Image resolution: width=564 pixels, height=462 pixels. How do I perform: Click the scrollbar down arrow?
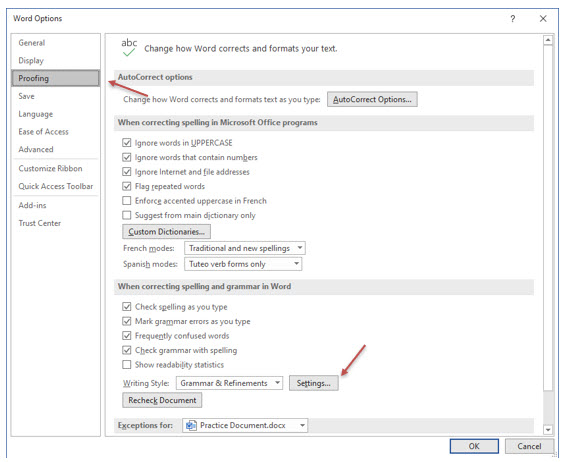point(548,430)
